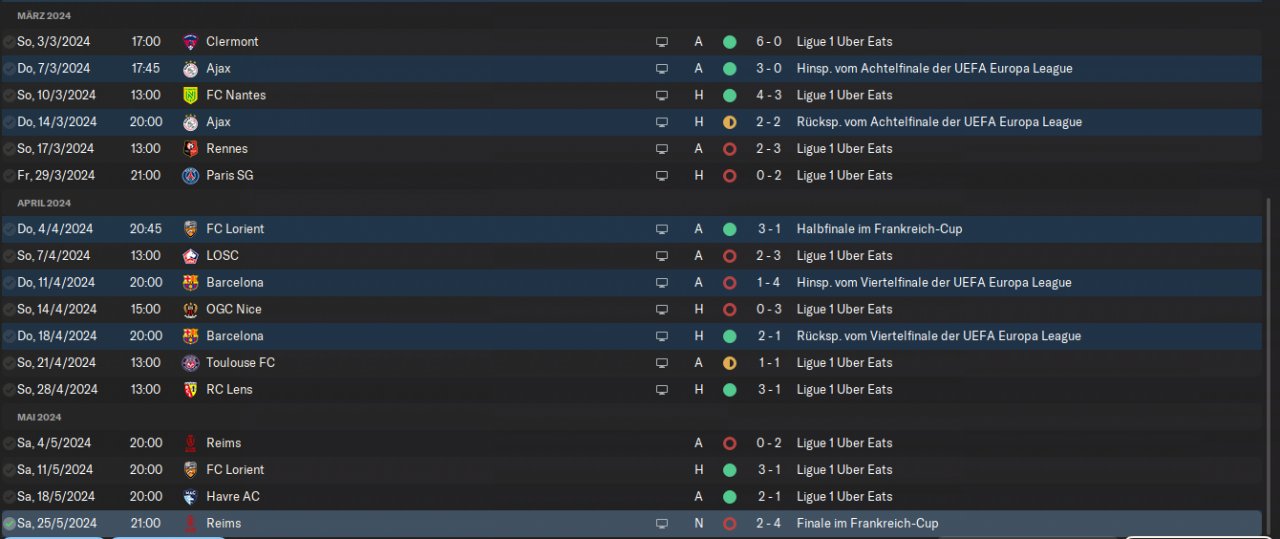Click the OGC Nice team name
Viewport: 1280px width, 539px height.
coord(234,309)
